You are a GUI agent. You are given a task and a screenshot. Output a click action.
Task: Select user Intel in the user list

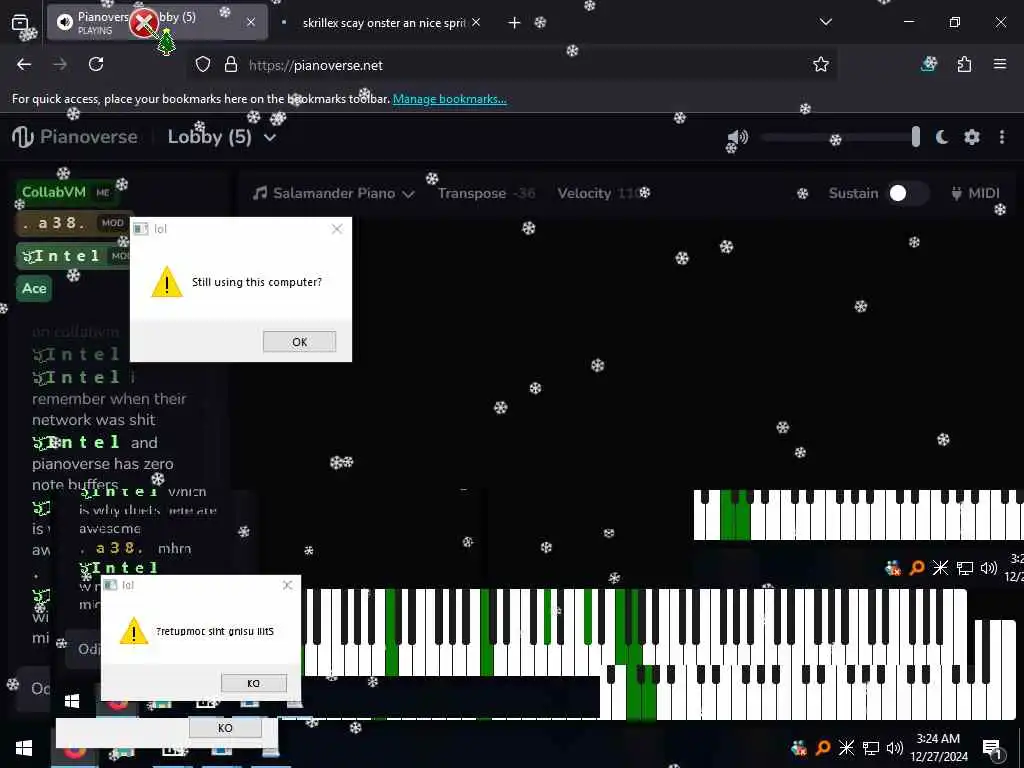tap(73, 255)
